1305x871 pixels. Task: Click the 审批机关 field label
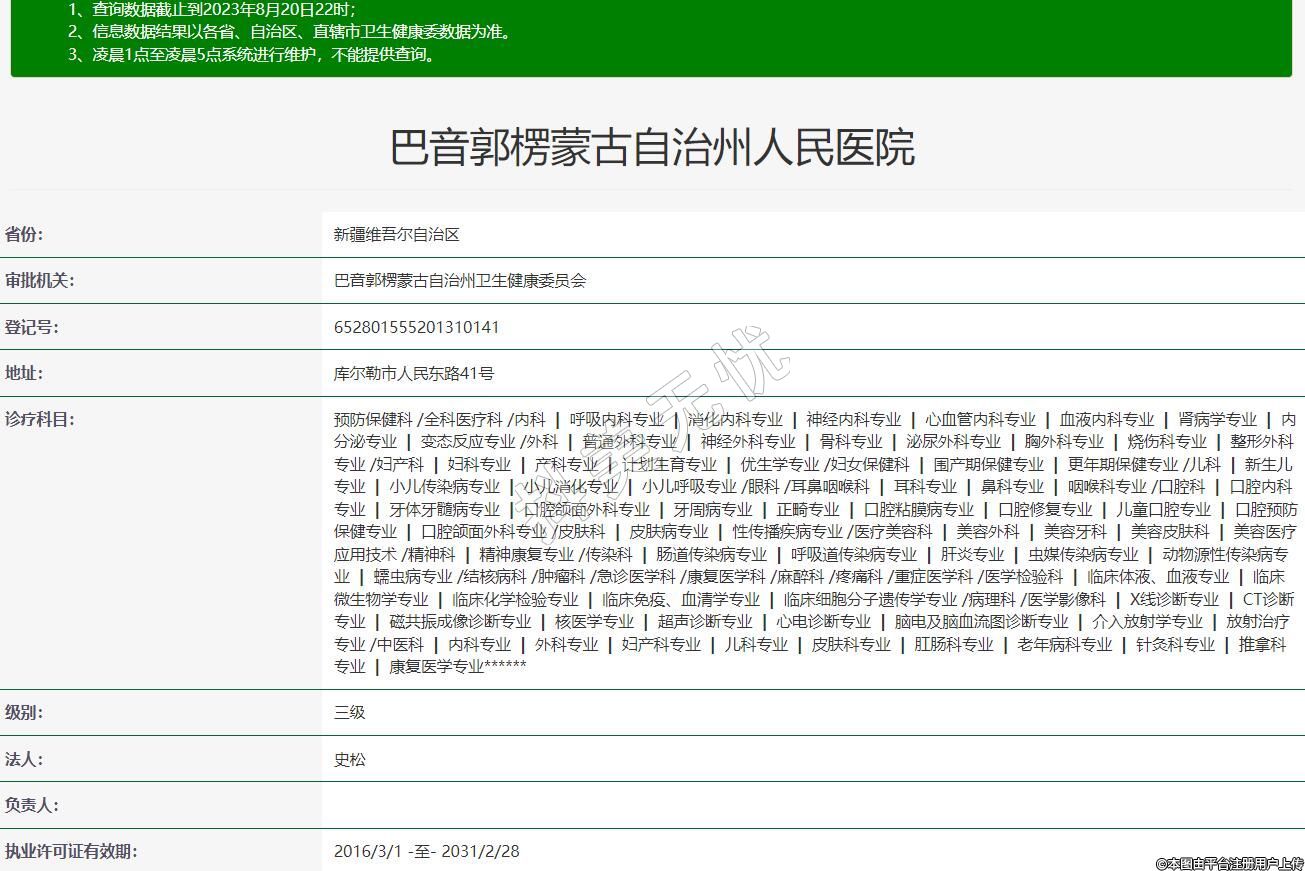pyautogui.click(x=39, y=280)
